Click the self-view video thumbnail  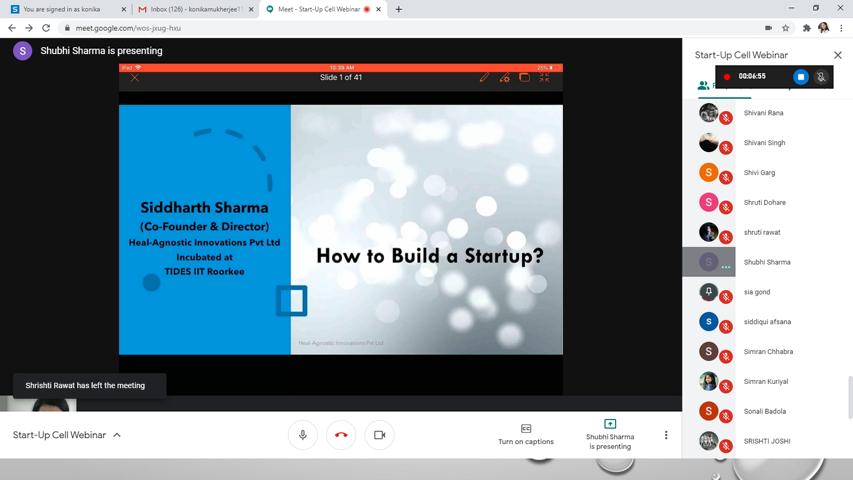[x=38, y=404]
